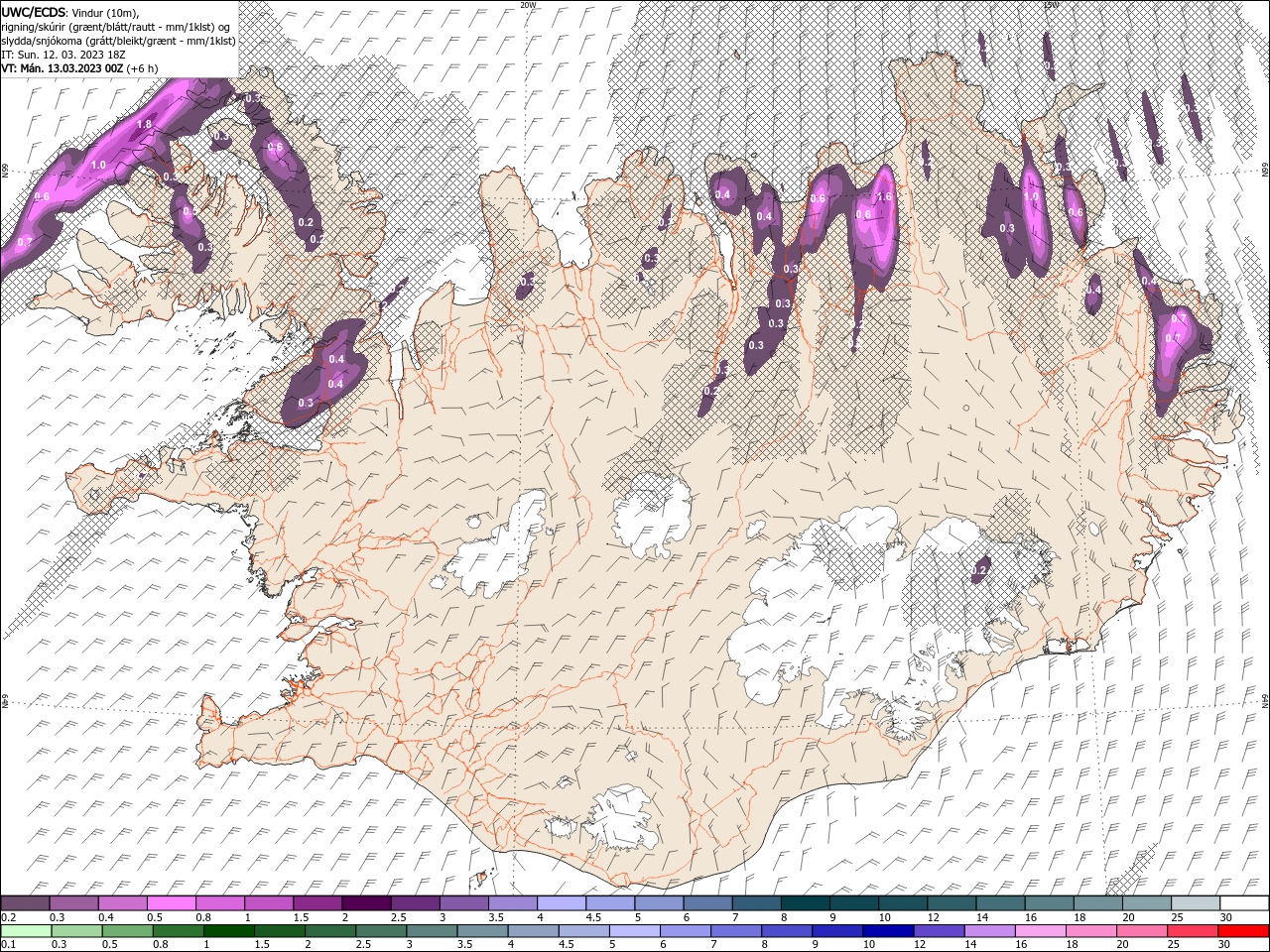Click the upper legend swatch between 0.2 and 0.3
Screen dimensions: 1270x952
25,903
